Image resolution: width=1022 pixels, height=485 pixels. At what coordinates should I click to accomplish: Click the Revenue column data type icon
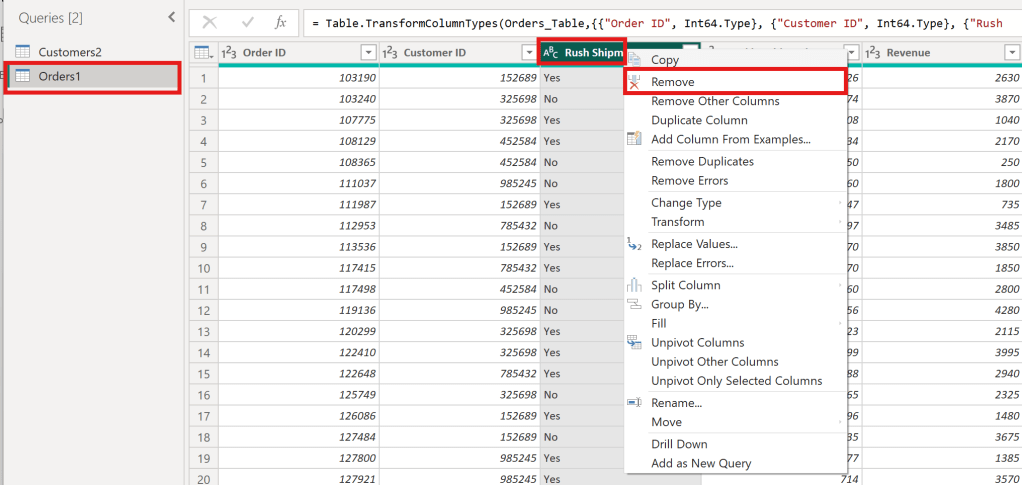pyautogui.click(x=872, y=53)
